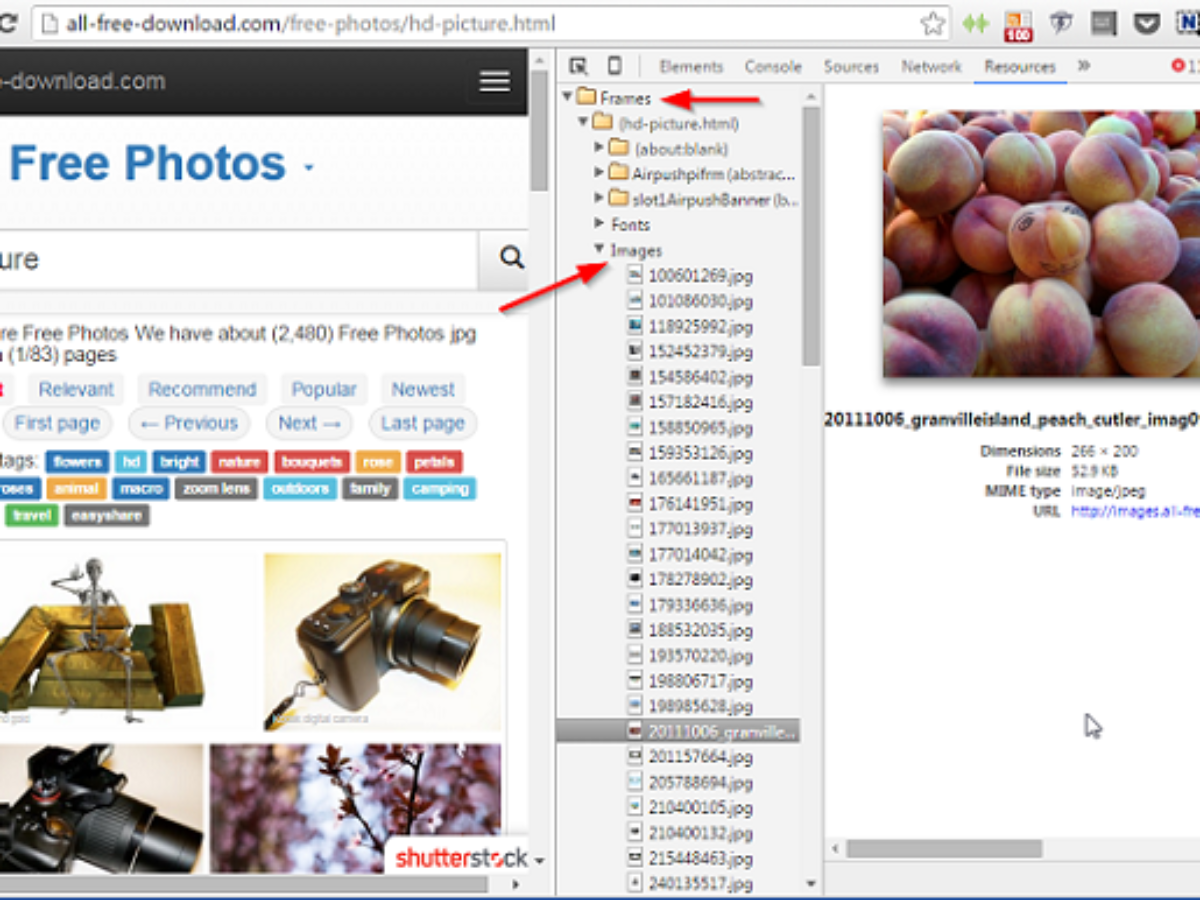The width and height of the screenshot is (1200, 900).
Task: Sort results by Relevant
Action: pyautogui.click(x=76, y=389)
